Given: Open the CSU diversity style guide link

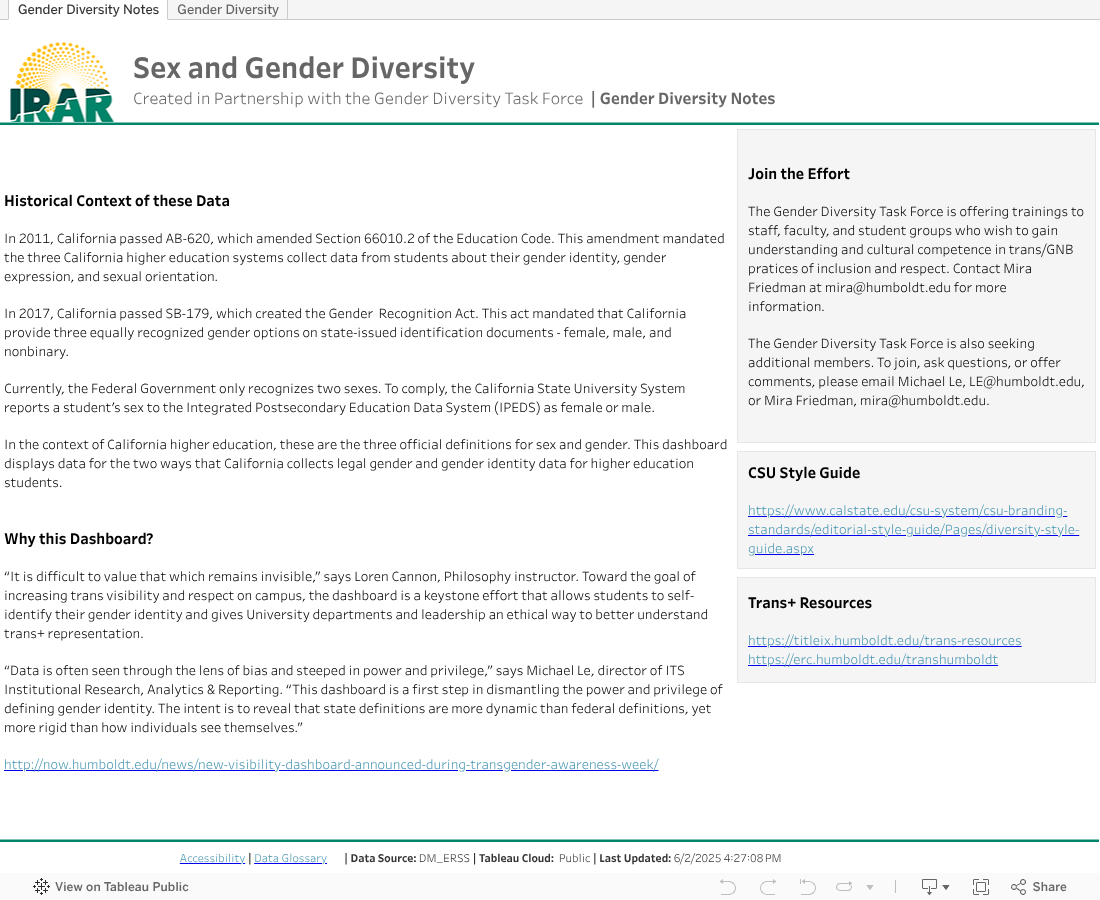Looking at the screenshot, I should click(913, 530).
